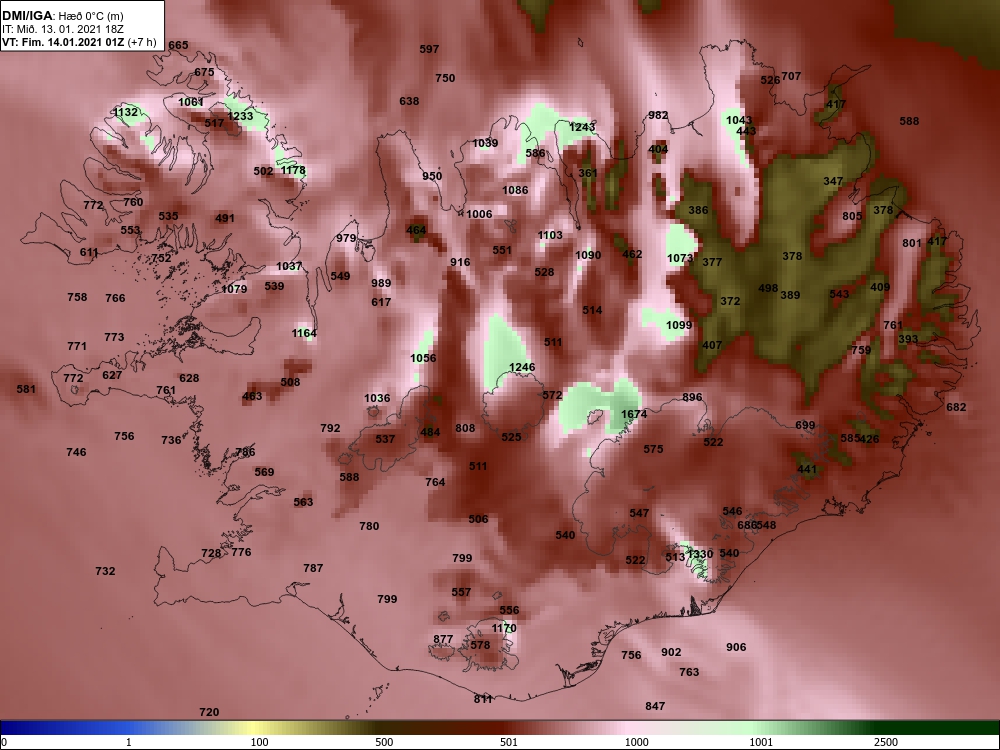This screenshot has height=750, width=1000.
Task: Click the map value 847
Action: (x=655, y=705)
